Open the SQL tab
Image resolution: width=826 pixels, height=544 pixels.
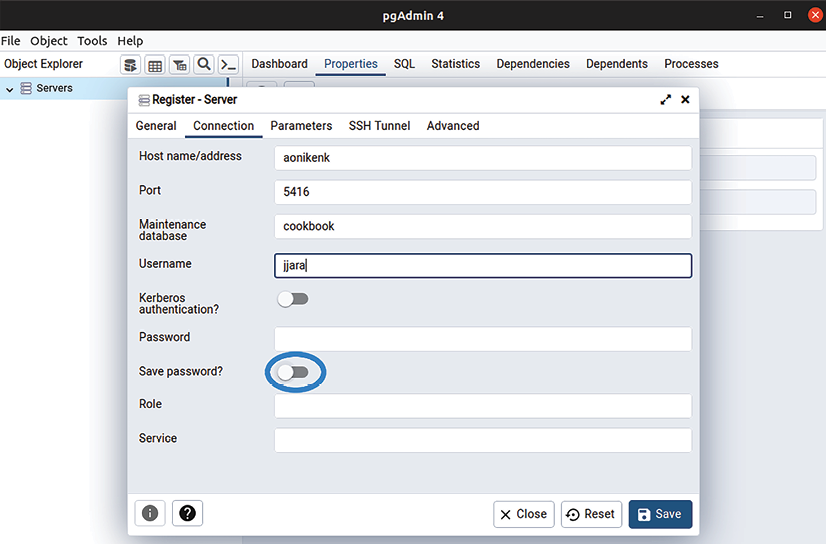[x=405, y=64]
